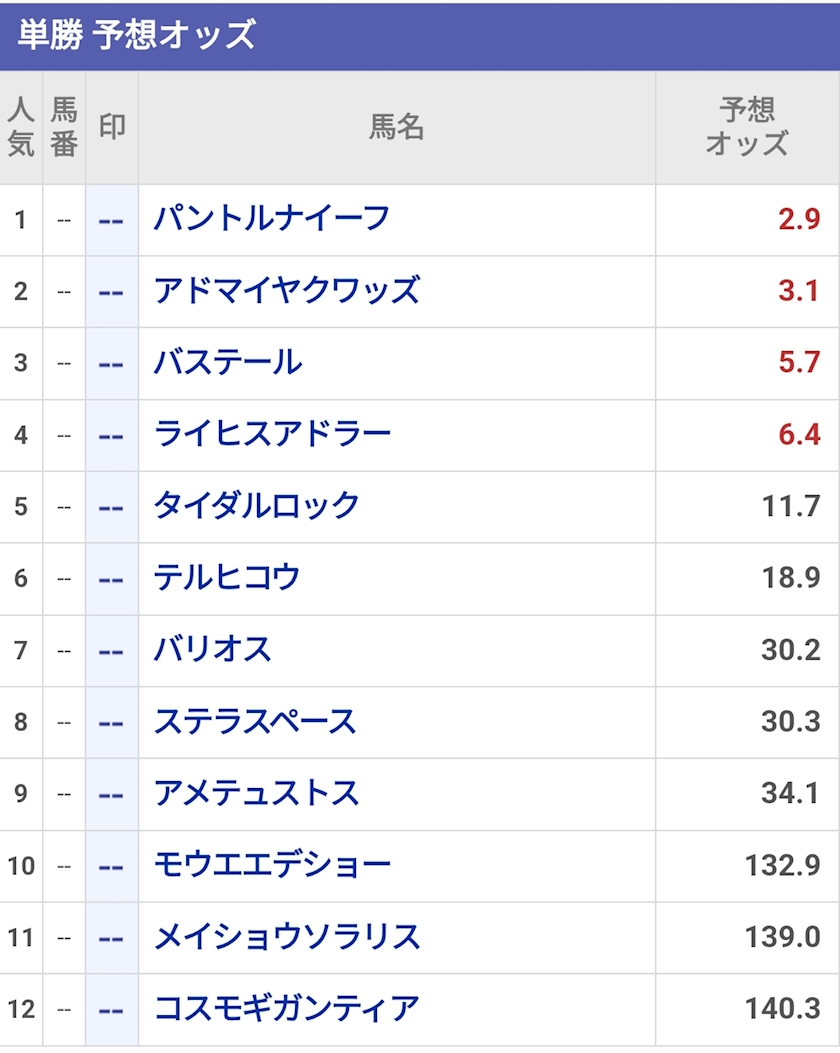
Task: Open the 印 mark selector for アドマイヤクワッズ
Action: (111, 292)
